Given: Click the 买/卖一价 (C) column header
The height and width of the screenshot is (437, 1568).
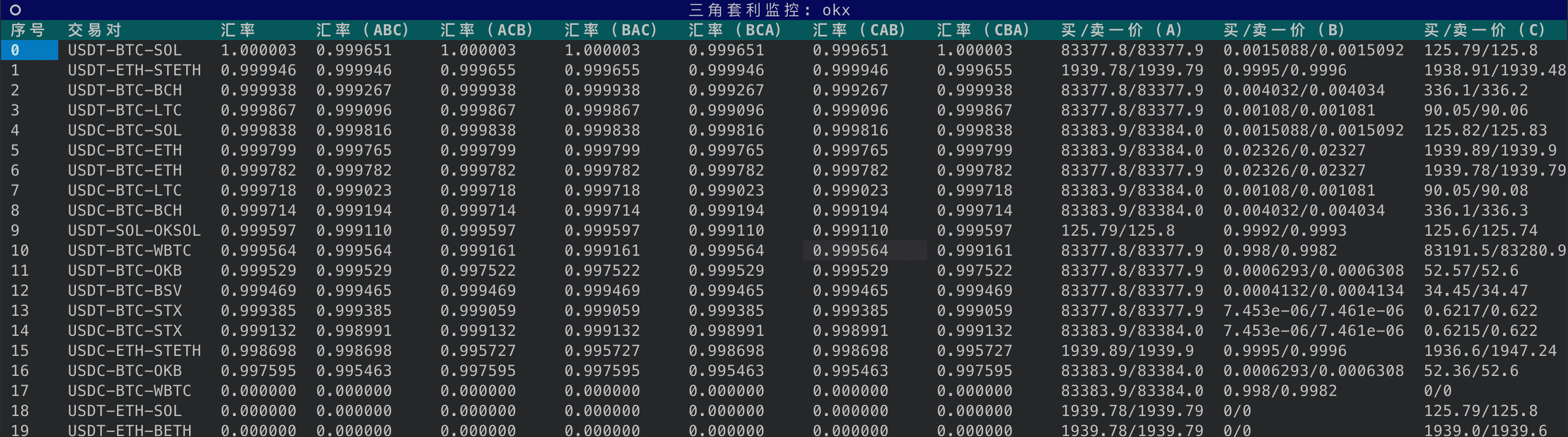Looking at the screenshot, I should 1484,30.
